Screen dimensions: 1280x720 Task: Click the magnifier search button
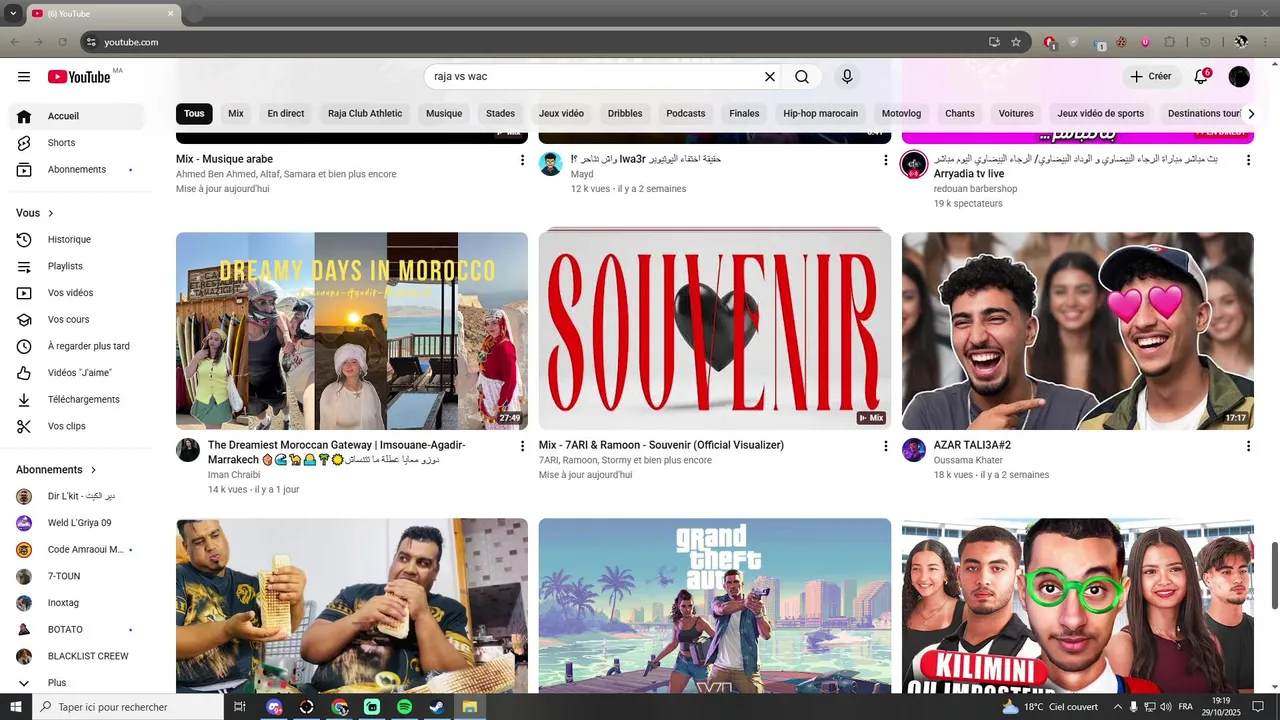[x=802, y=77]
